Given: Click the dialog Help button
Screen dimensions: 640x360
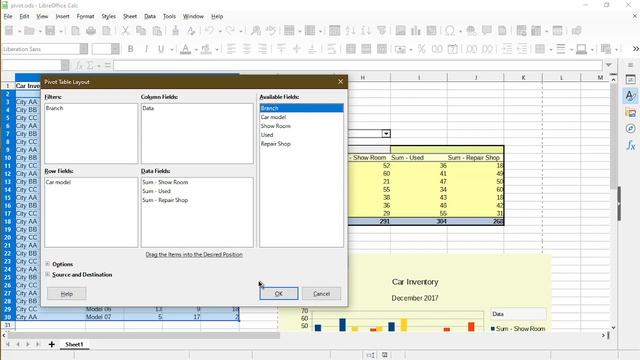Looking at the screenshot, I should (x=67, y=293).
